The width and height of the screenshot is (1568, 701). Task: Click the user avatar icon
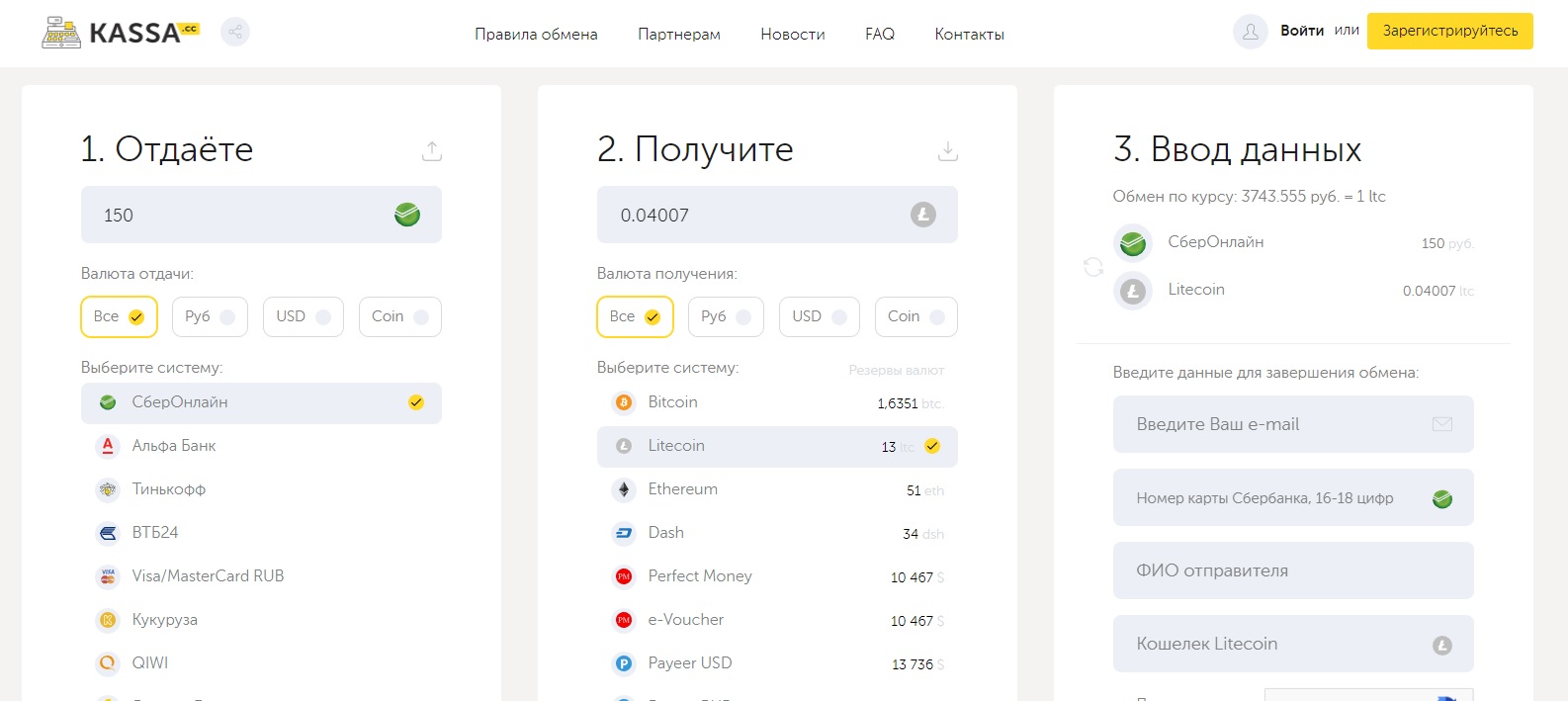(x=1250, y=32)
